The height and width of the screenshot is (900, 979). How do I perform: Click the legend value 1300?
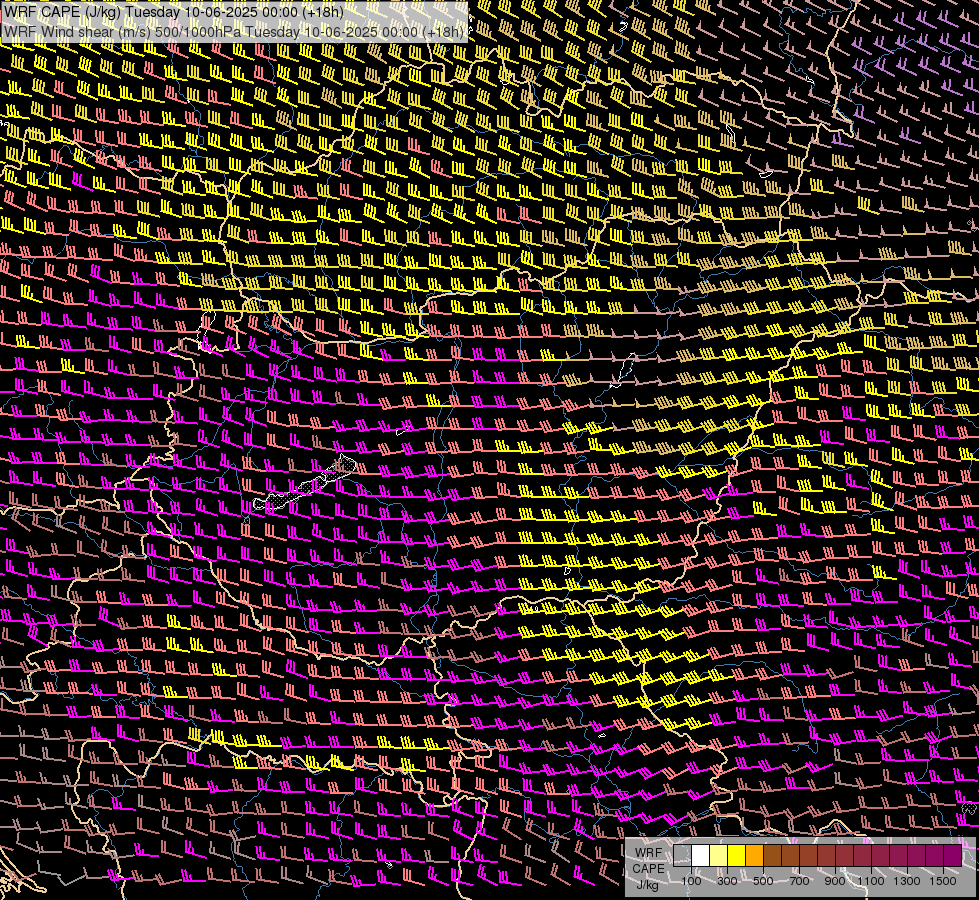point(907,881)
